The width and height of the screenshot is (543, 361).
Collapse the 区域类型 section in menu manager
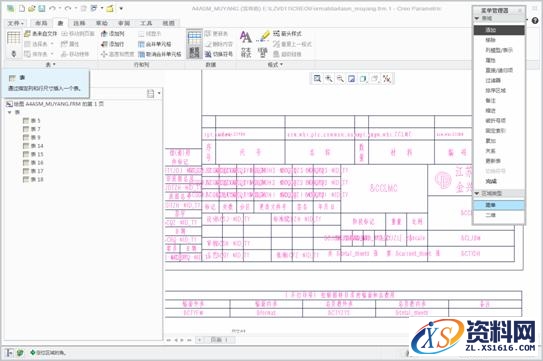point(477,193)
